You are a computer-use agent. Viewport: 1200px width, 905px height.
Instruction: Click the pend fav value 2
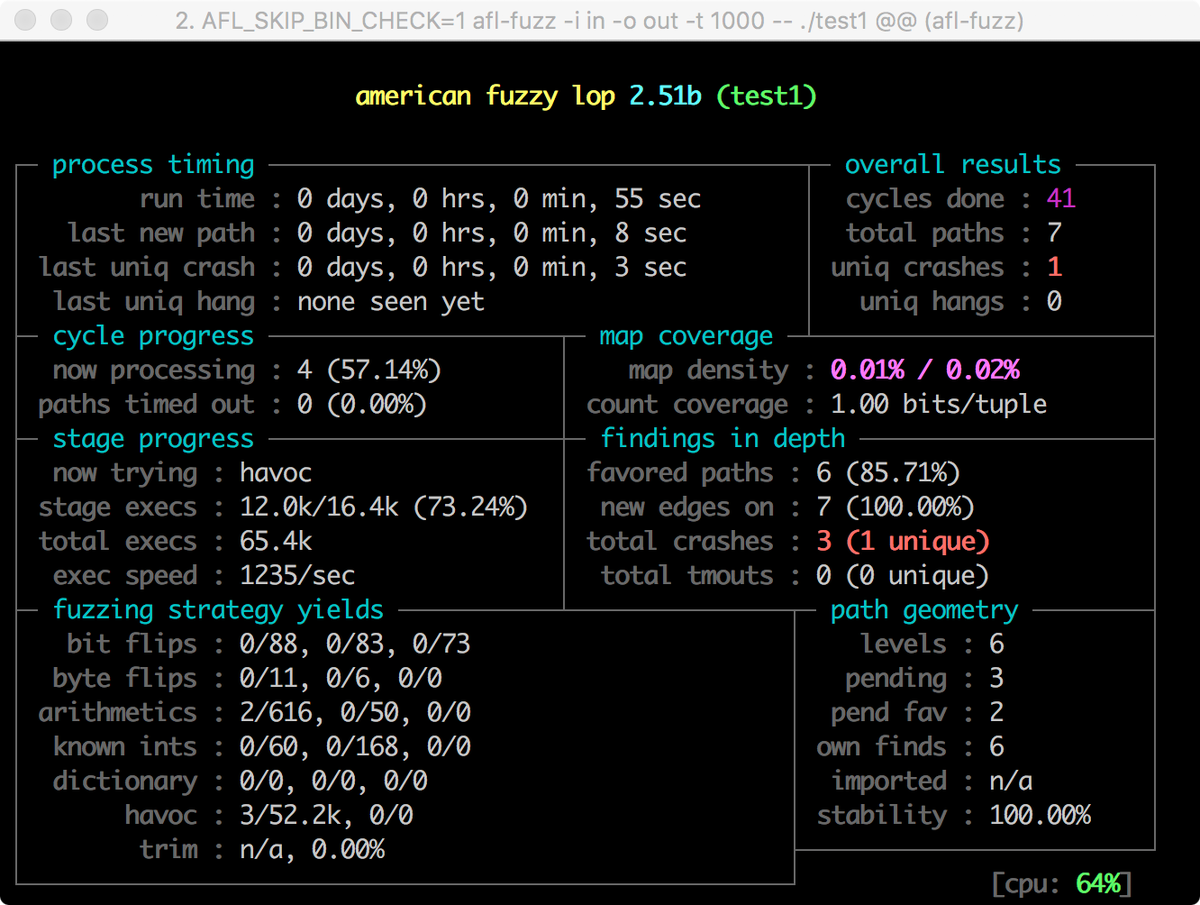997,712
